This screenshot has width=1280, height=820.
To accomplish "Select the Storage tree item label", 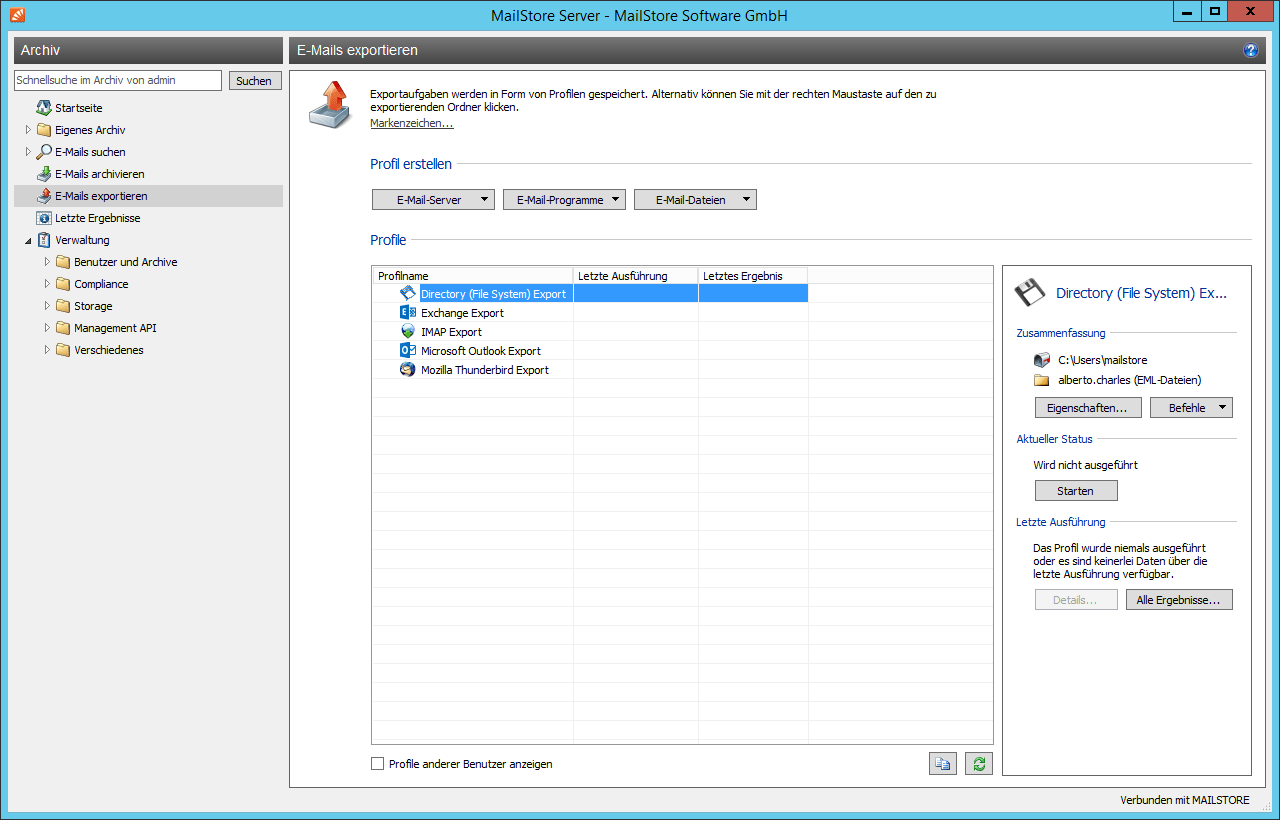I will tap(93, 306).
